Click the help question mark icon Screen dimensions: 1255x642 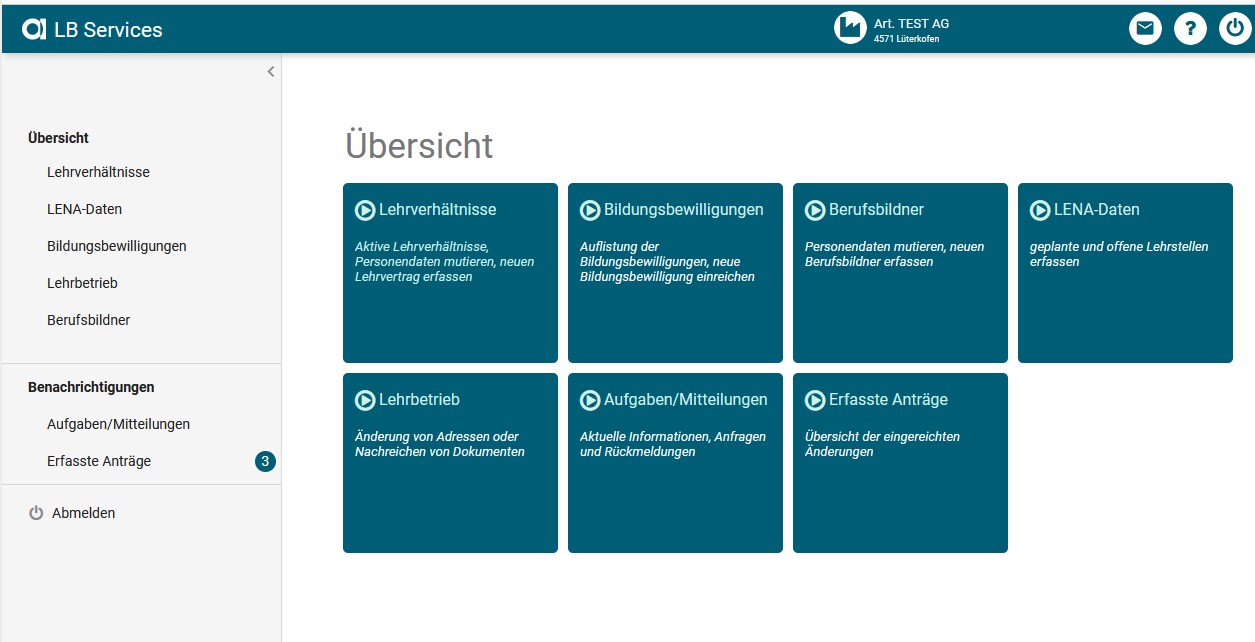1189,29
